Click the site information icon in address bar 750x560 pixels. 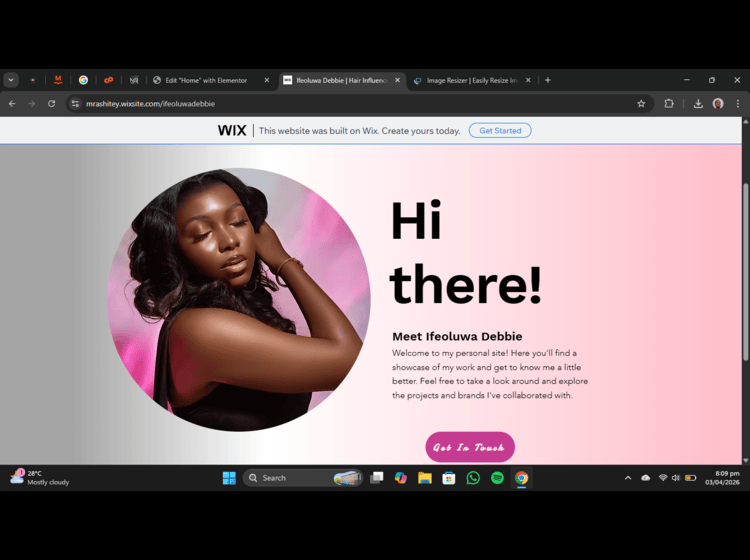click(x=75, y=103)
